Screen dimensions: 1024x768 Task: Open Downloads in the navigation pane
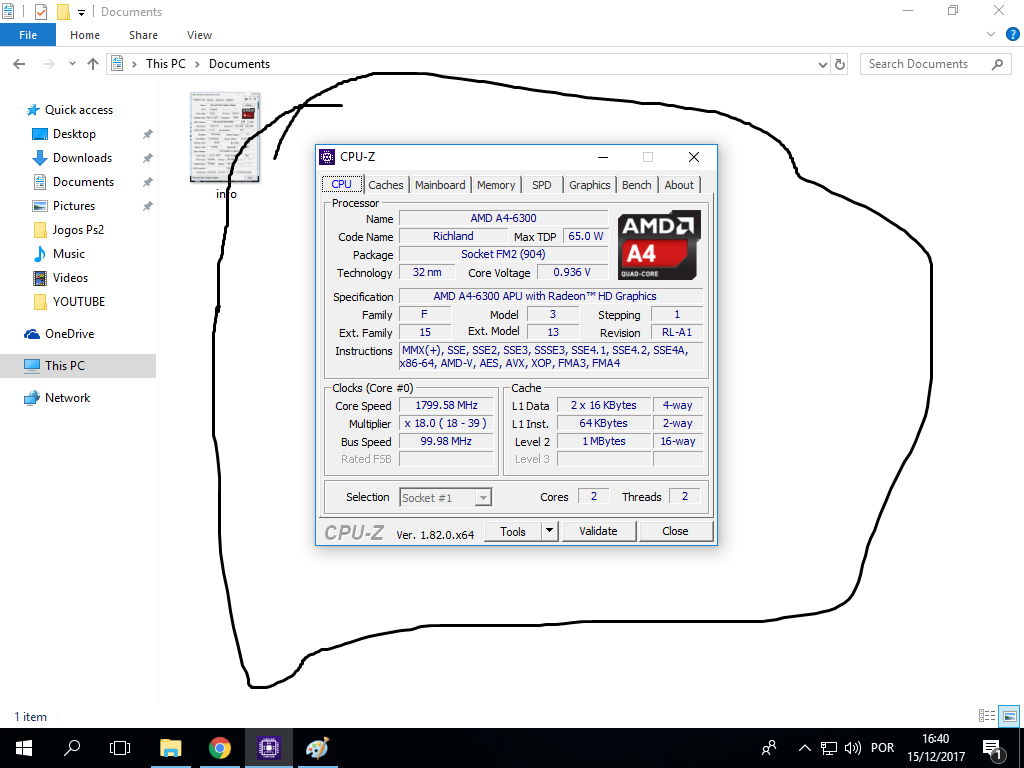pos(82,158)
